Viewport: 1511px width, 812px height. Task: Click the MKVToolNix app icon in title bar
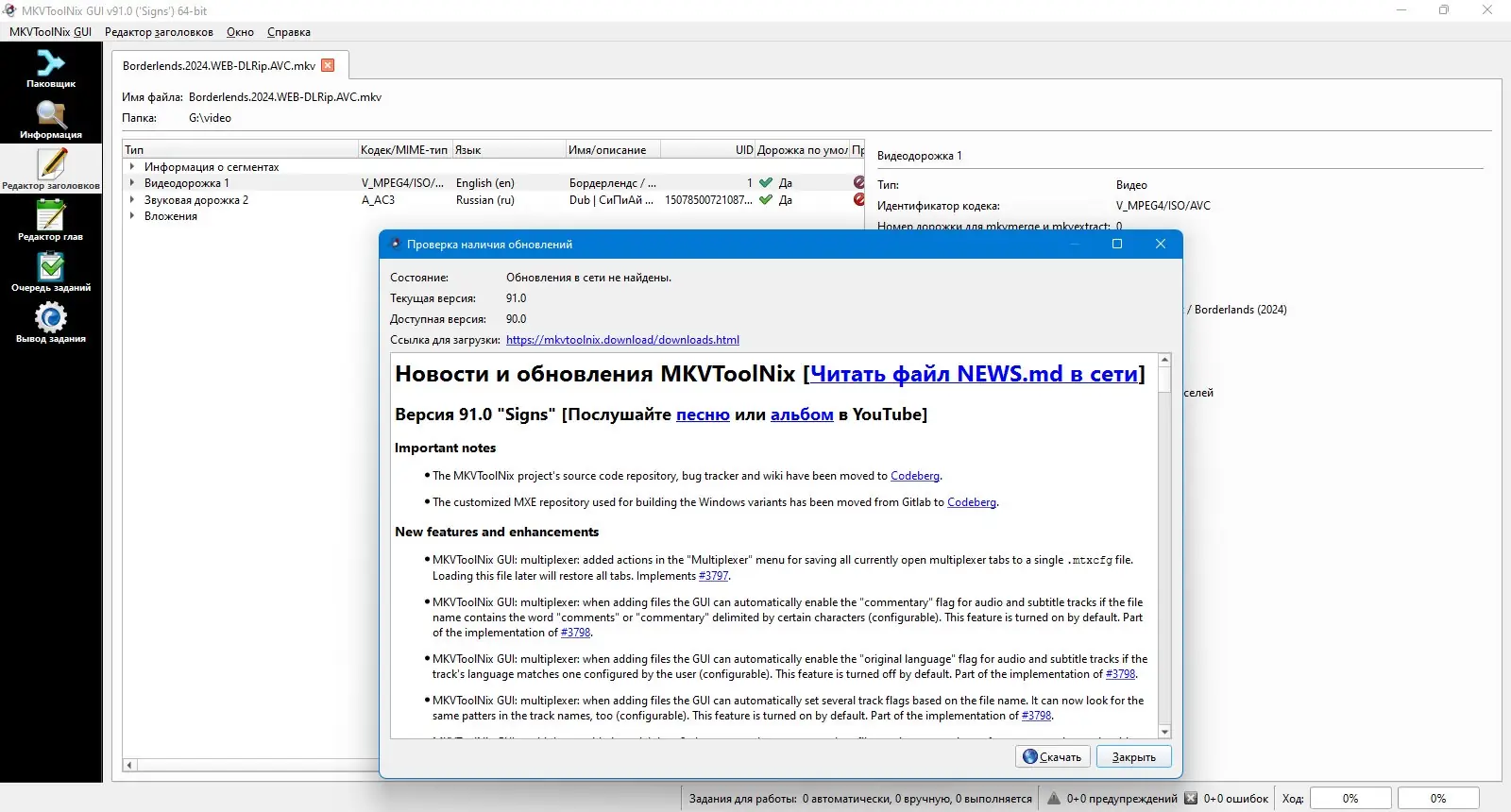click(10, 10)
